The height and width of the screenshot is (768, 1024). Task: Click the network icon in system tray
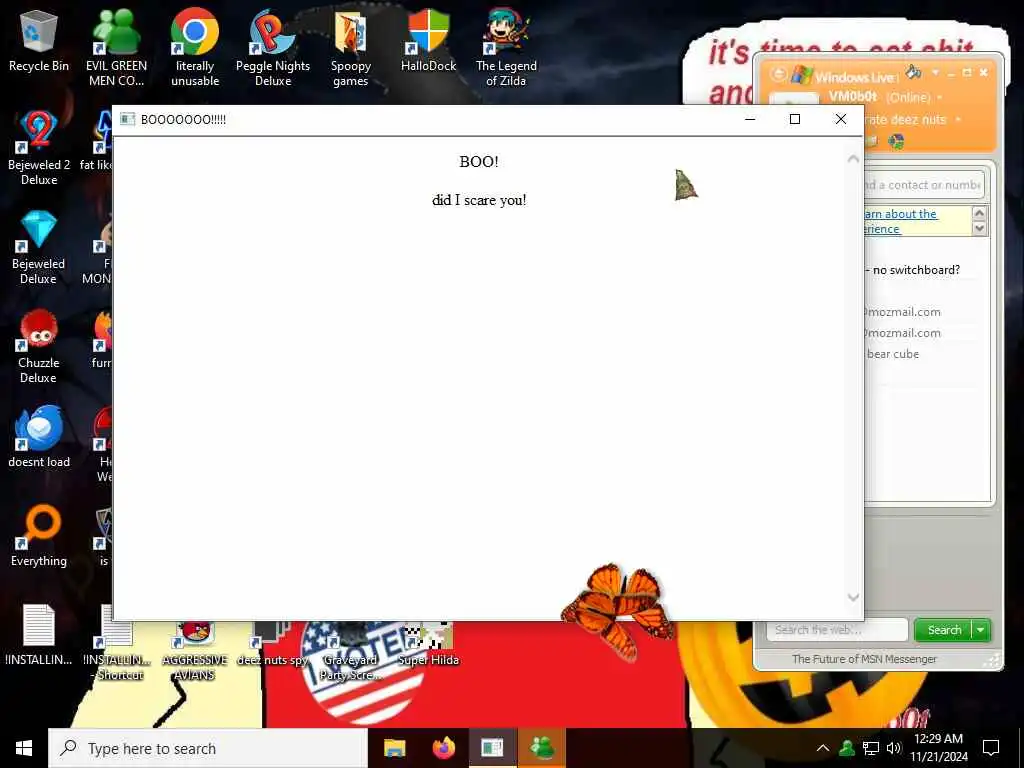(x=871, y=748)
